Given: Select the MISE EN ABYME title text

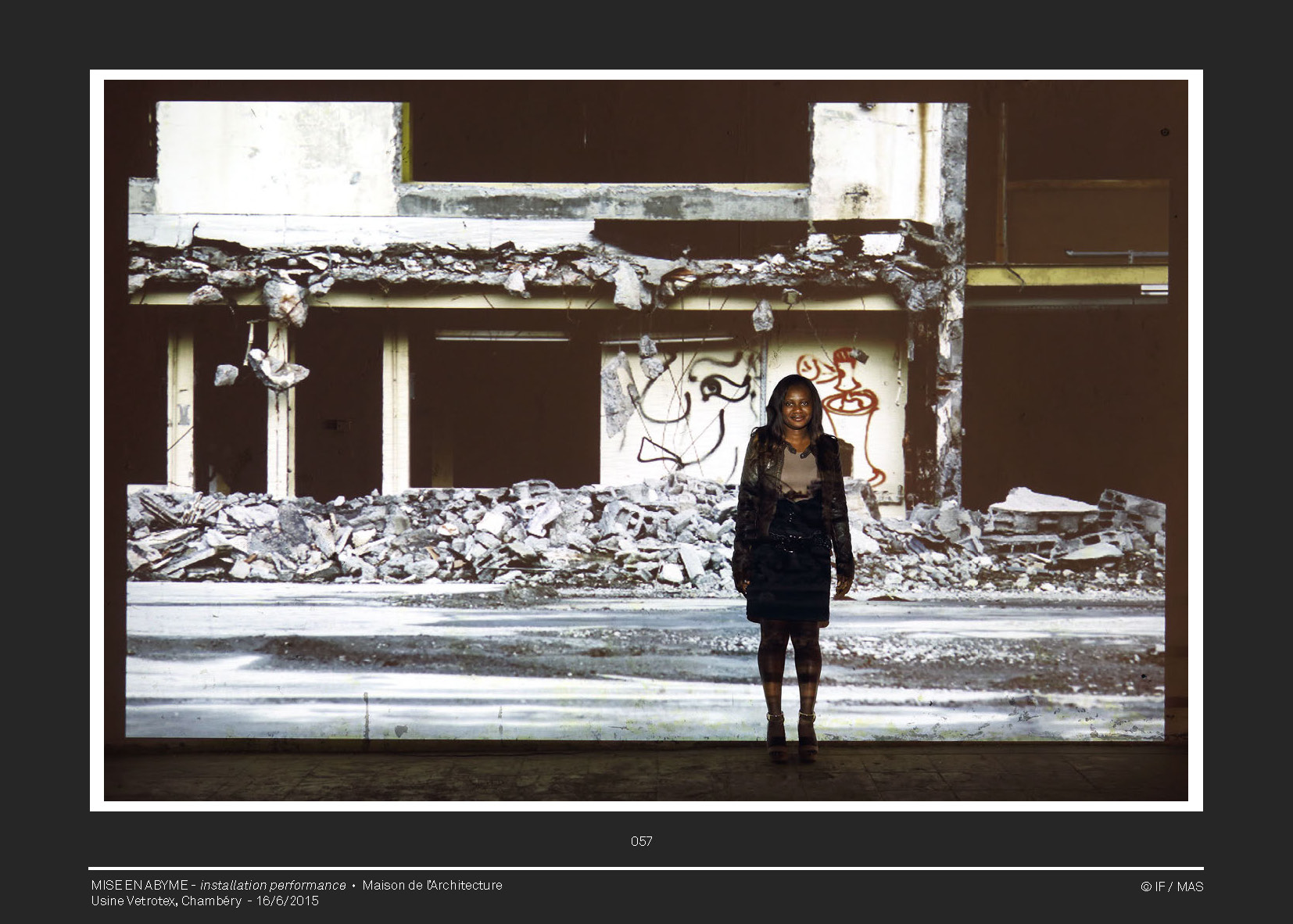Looking at the screenshot, I should click(139, 885).
